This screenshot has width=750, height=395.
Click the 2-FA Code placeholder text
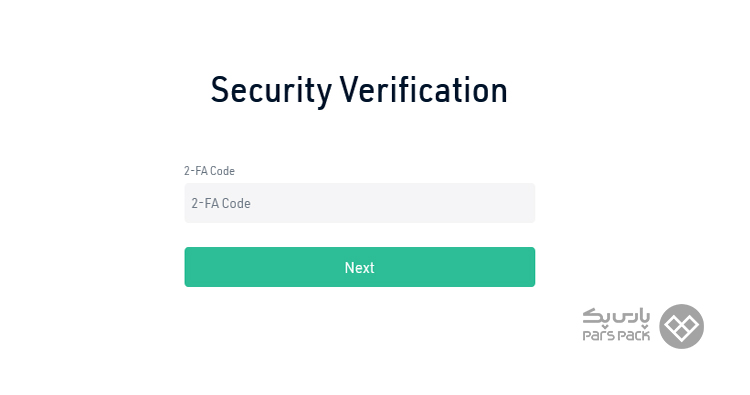(221, 203)
